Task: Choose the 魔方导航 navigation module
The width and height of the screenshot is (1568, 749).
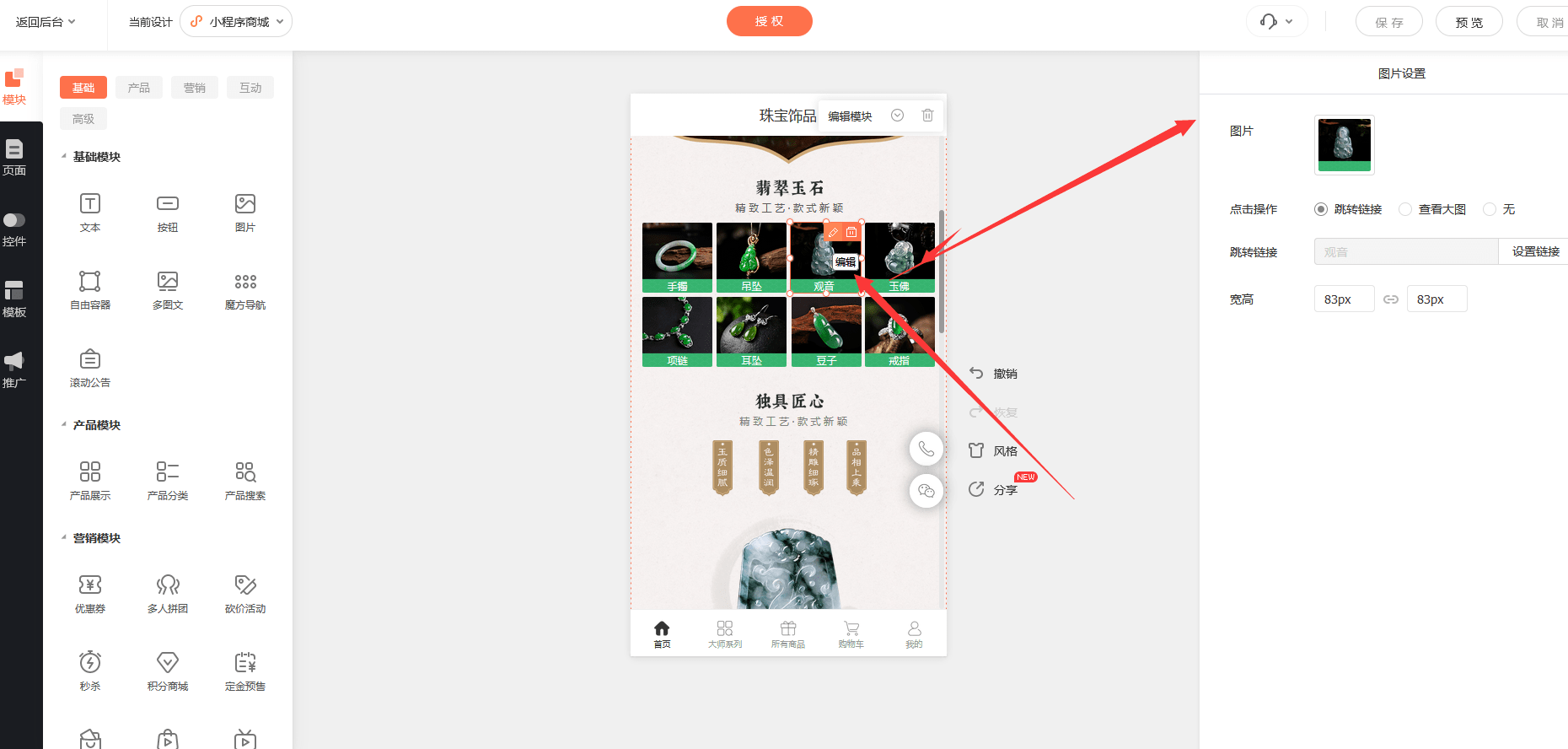Action: tap(245, 290)
